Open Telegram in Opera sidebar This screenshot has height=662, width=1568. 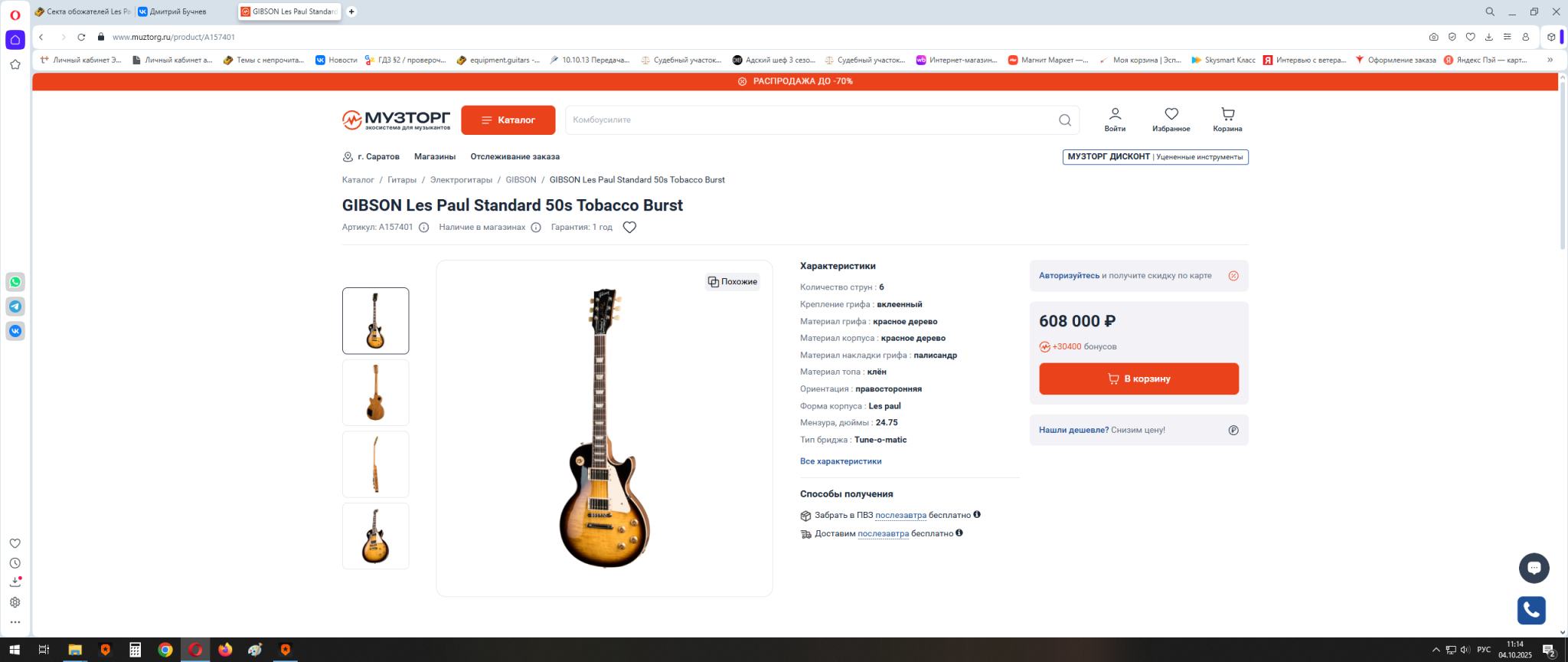tap(15, 306)
